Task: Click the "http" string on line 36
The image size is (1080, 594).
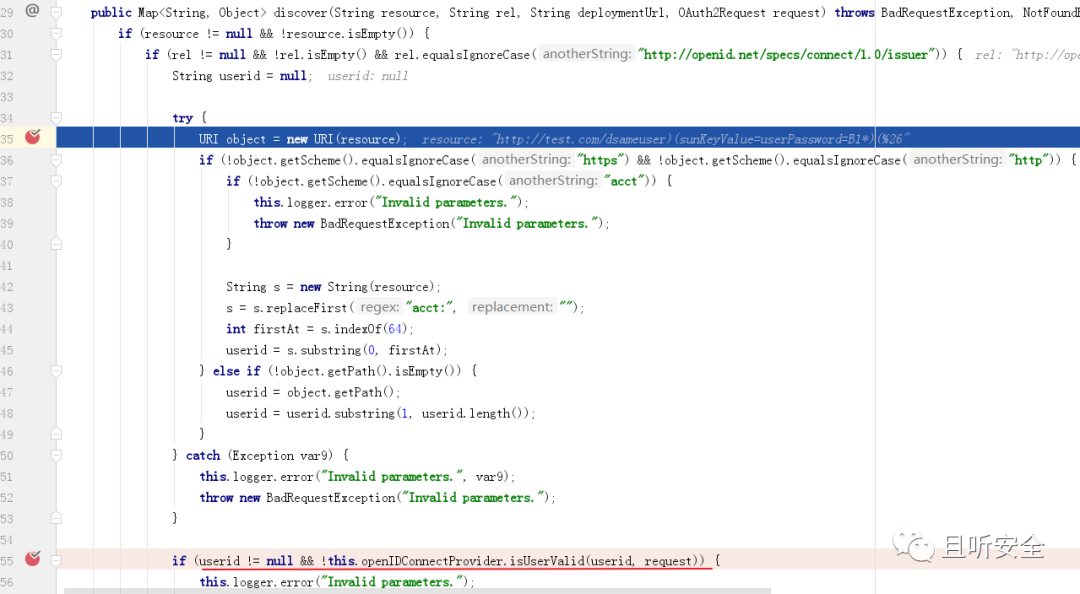Action: (1028, 160)
